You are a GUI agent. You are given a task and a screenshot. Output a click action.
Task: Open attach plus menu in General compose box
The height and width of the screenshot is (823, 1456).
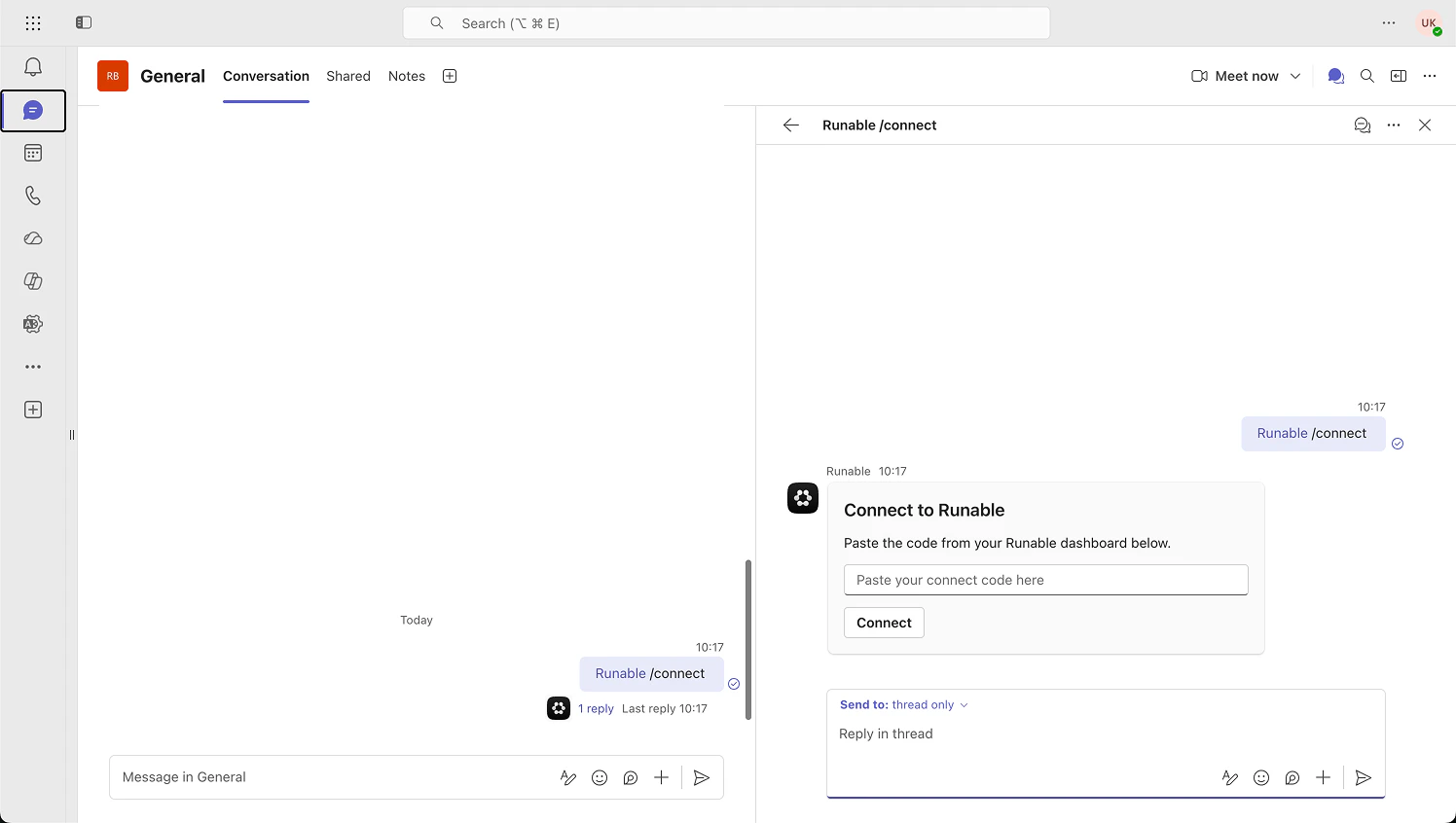662,777
